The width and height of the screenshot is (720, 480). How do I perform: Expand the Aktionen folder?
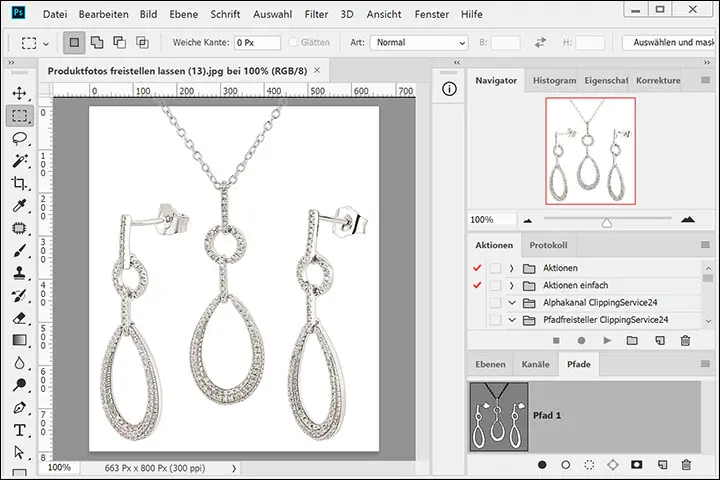click(512, 268)
